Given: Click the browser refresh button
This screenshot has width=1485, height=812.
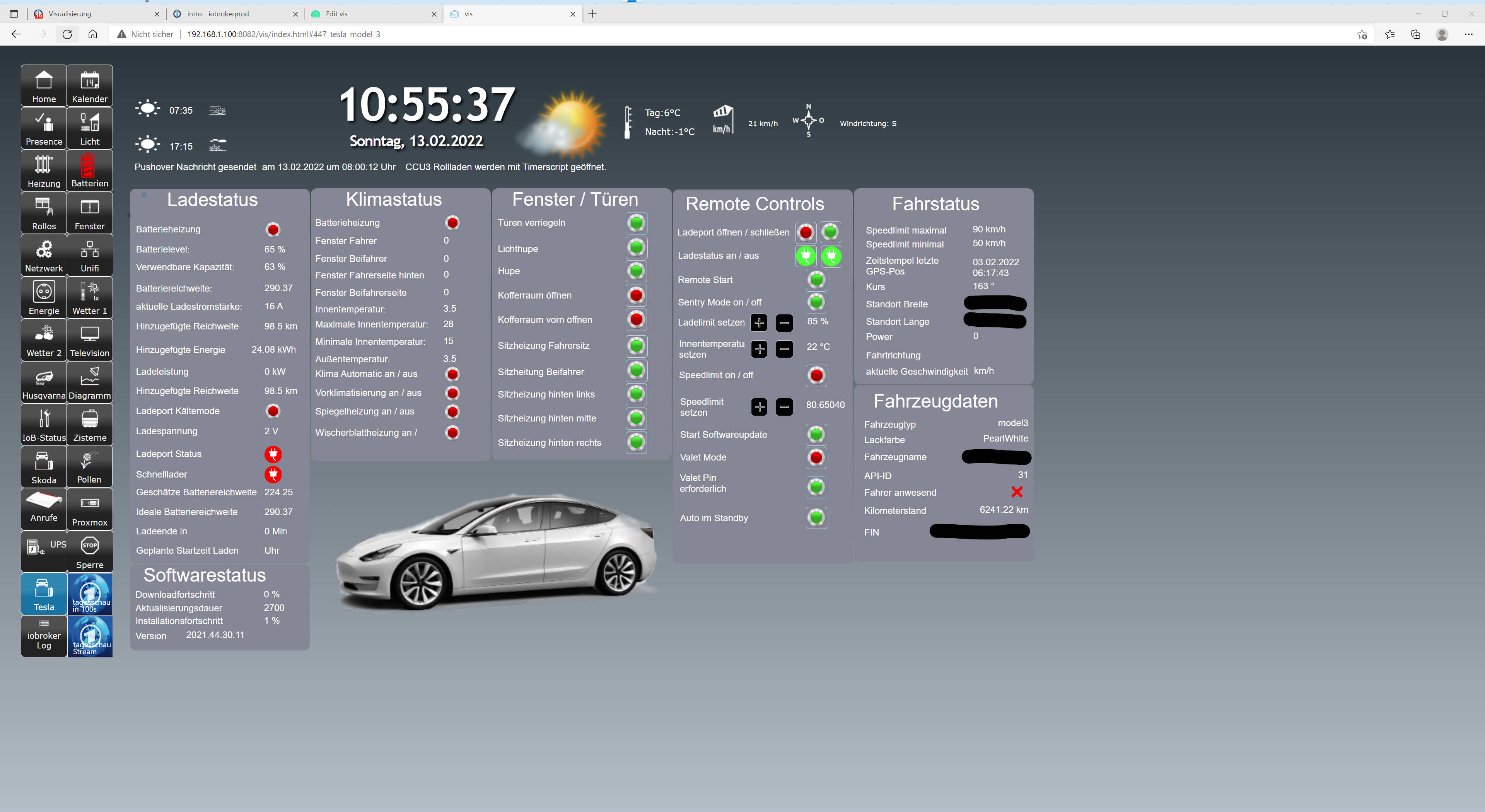Looking at the screenshot, I should click(67, 34).
